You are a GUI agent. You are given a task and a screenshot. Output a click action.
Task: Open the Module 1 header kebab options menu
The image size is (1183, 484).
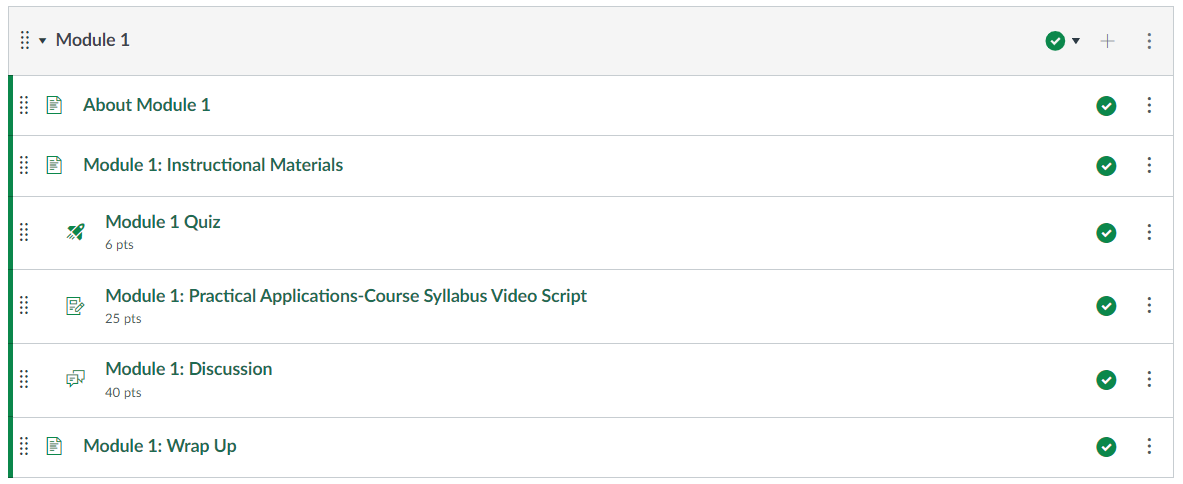(x=1149, y=41)
